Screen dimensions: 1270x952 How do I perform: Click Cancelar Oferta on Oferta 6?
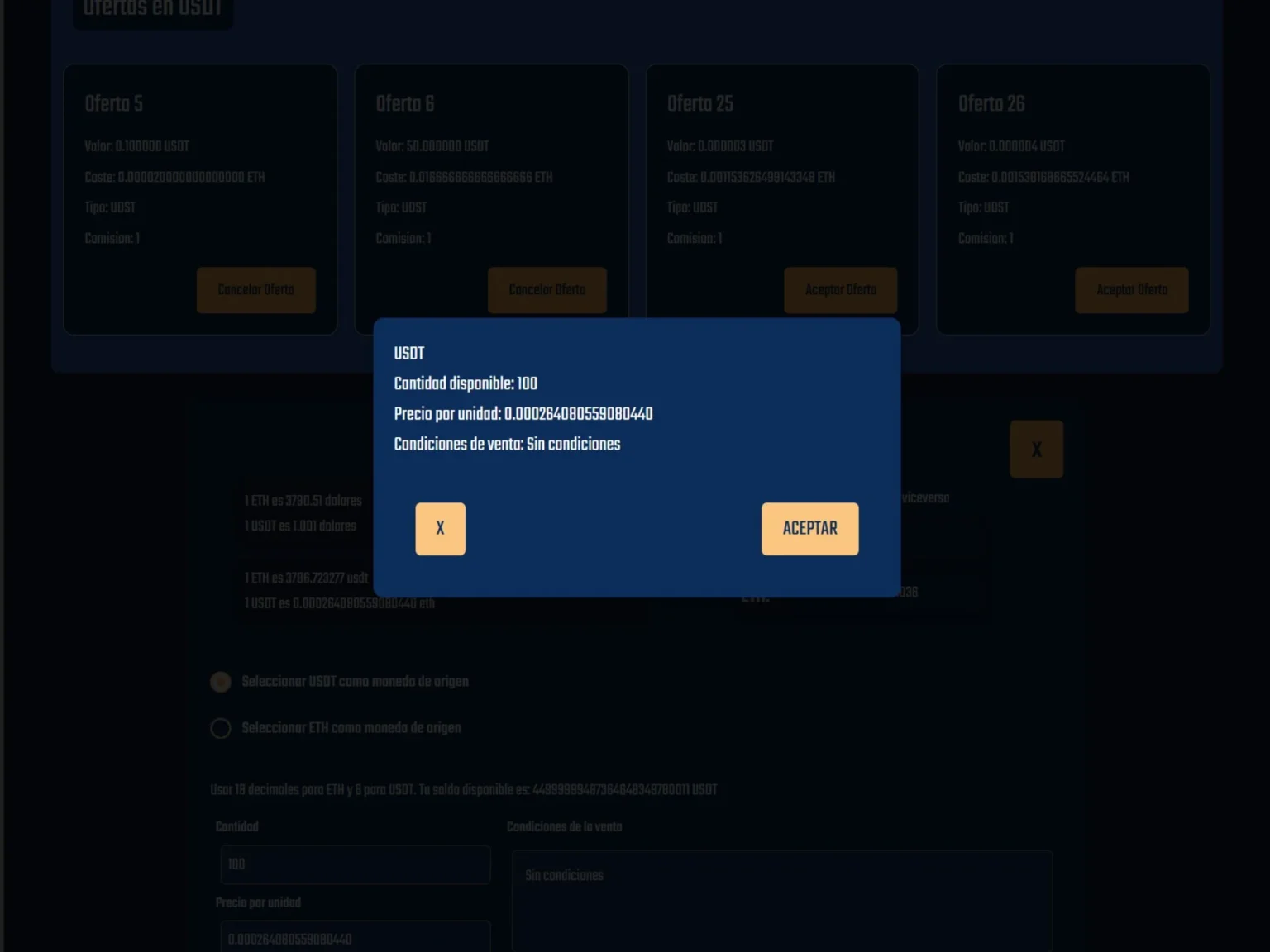tap(547, 290)
